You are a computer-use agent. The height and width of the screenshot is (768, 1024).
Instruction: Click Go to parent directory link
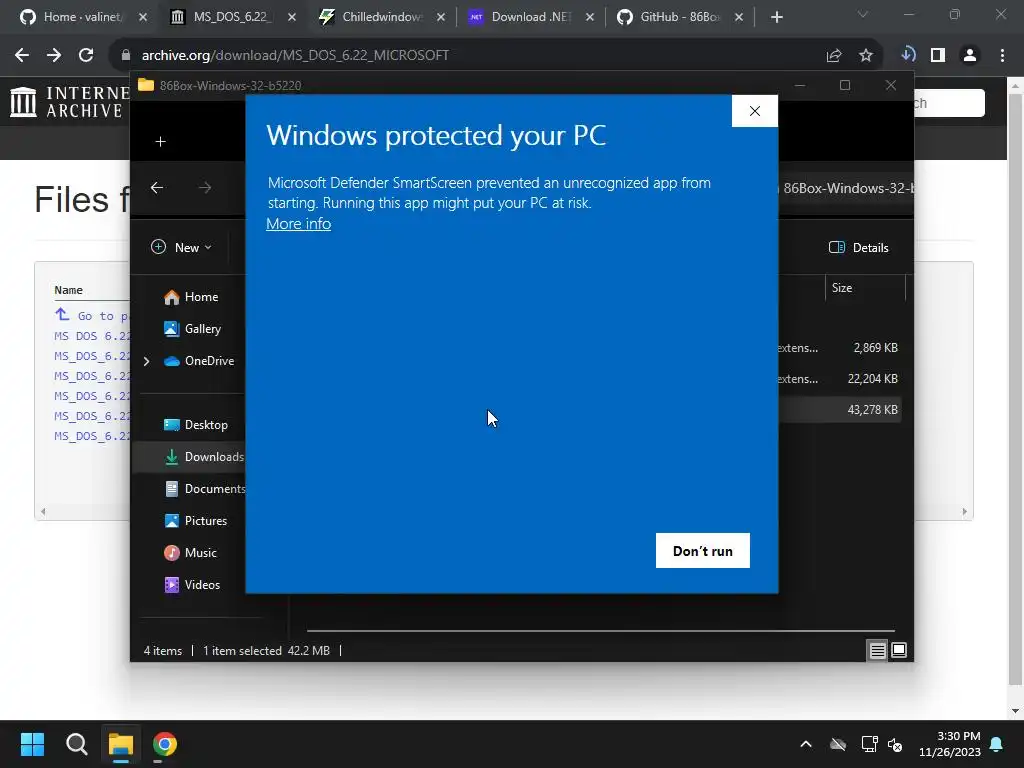tap(92, 315)
